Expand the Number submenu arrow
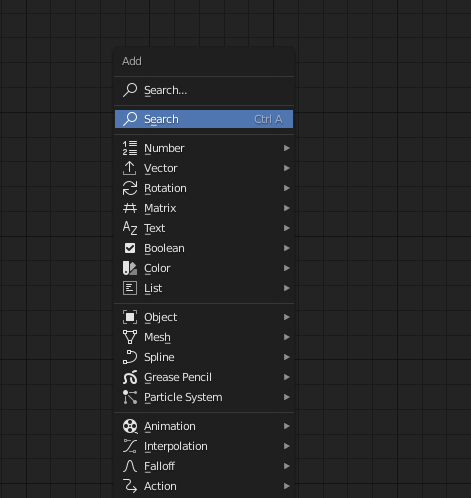Screen dimensions: 471x498 [x=286, y=148]
